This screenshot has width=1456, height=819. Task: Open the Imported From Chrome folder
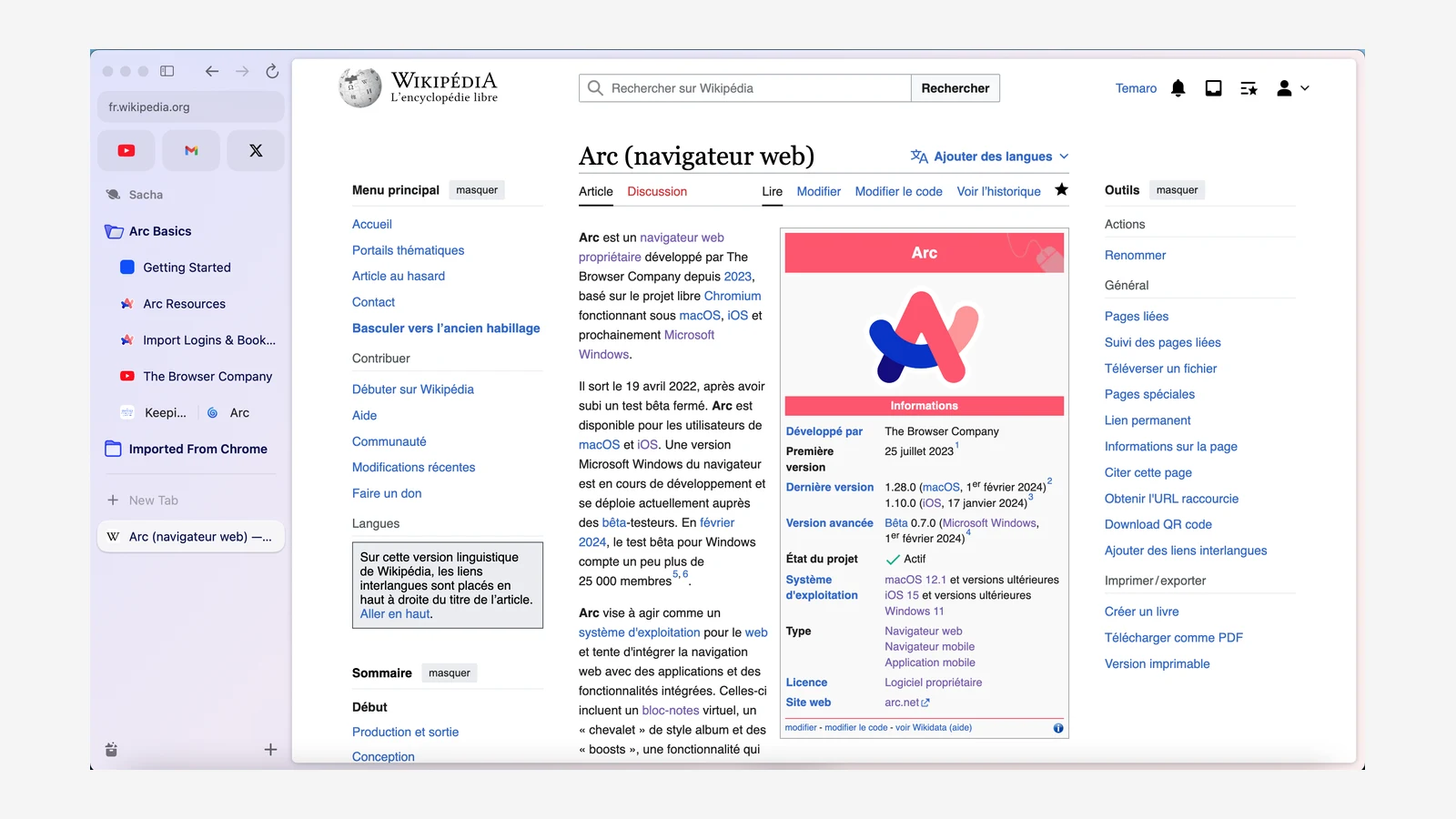click(187, 450)
